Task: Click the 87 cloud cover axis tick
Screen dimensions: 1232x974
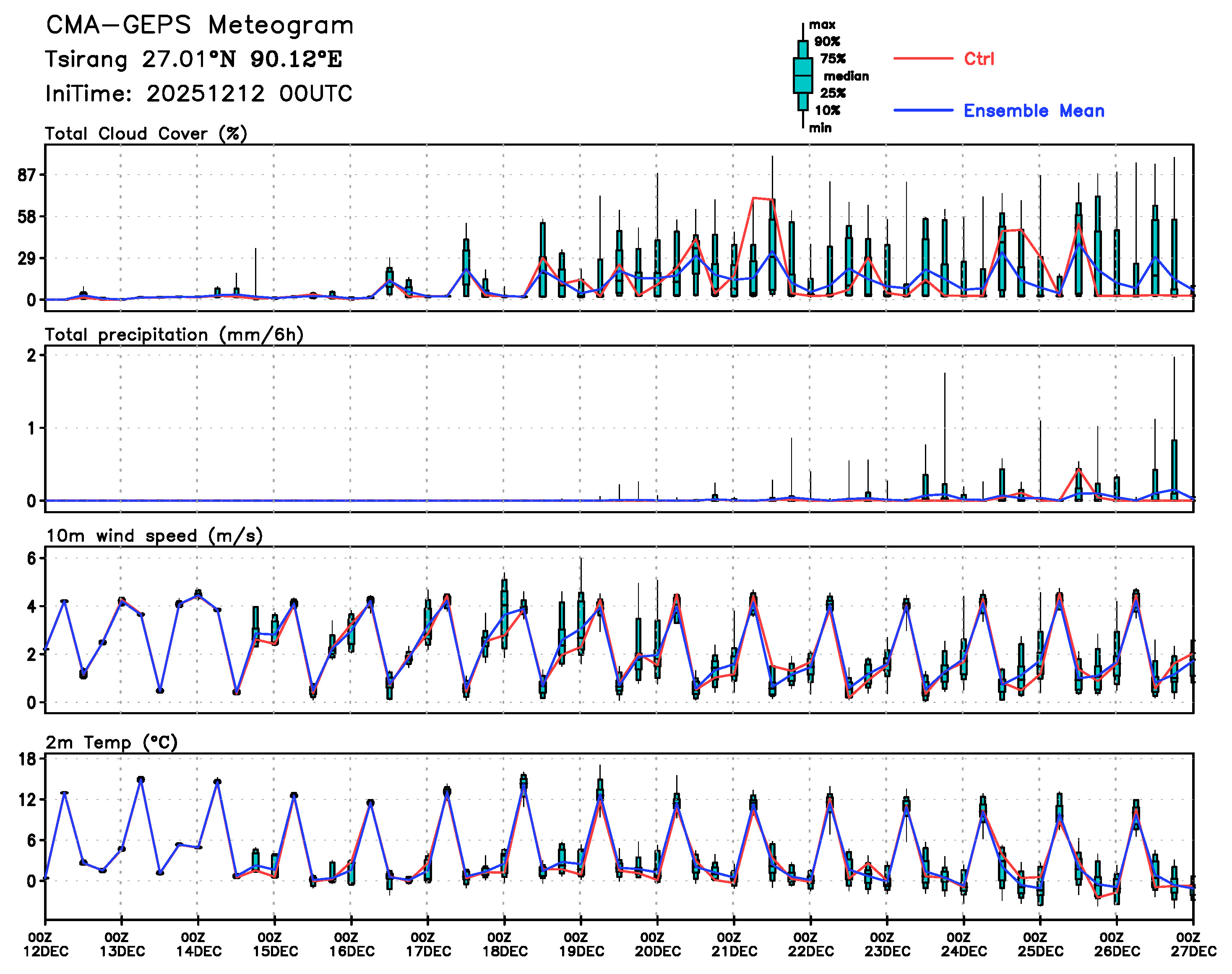Action: pos(26,175)
